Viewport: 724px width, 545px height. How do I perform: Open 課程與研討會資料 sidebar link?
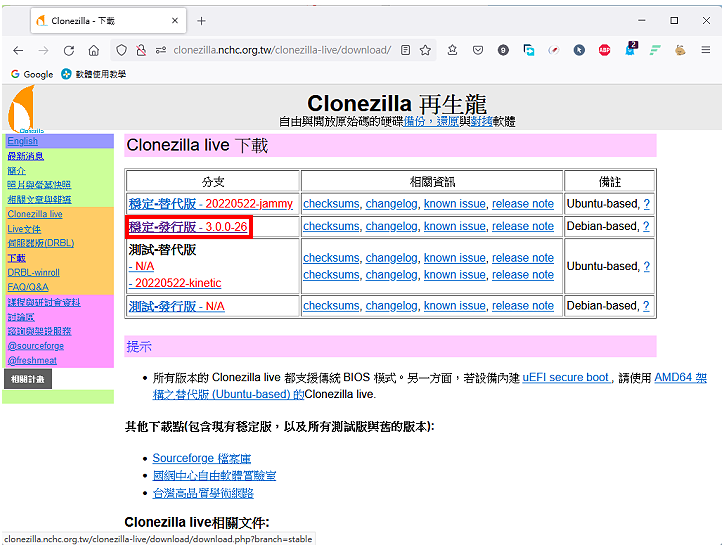(x=44, y=303)
